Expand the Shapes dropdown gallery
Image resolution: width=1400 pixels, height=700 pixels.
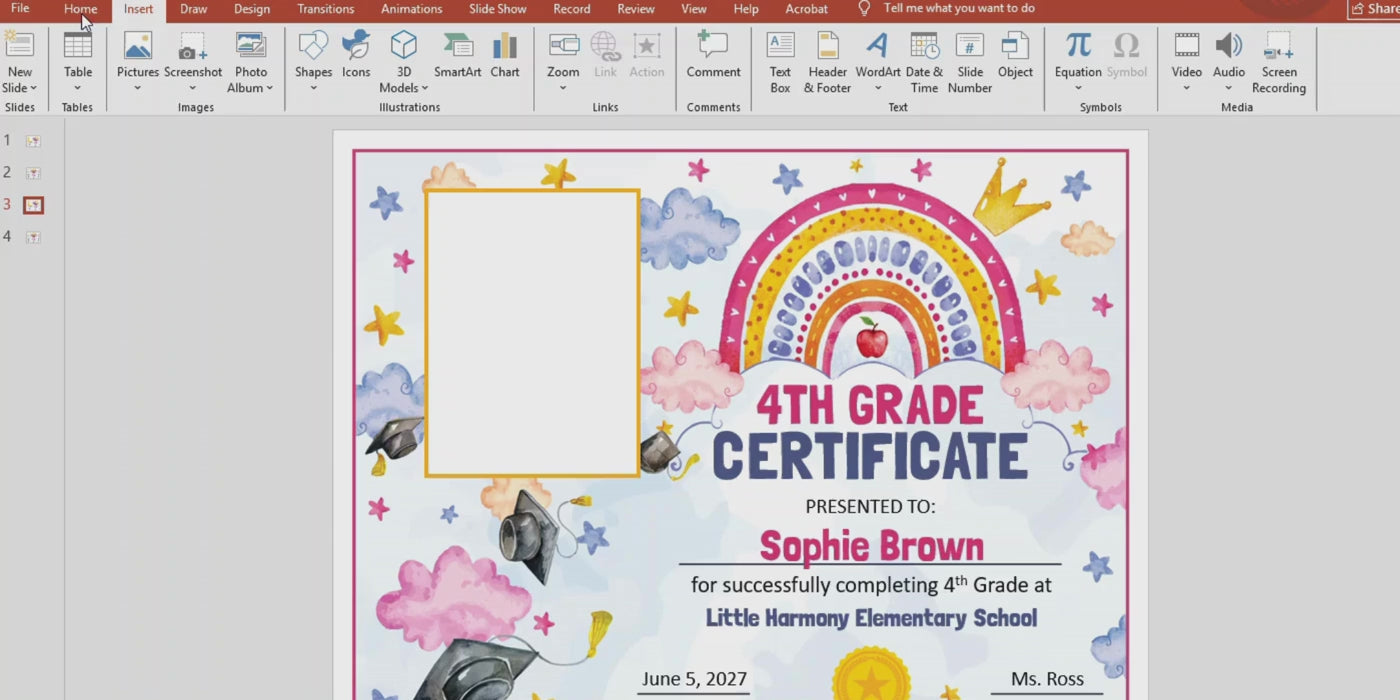coord(313,88)
